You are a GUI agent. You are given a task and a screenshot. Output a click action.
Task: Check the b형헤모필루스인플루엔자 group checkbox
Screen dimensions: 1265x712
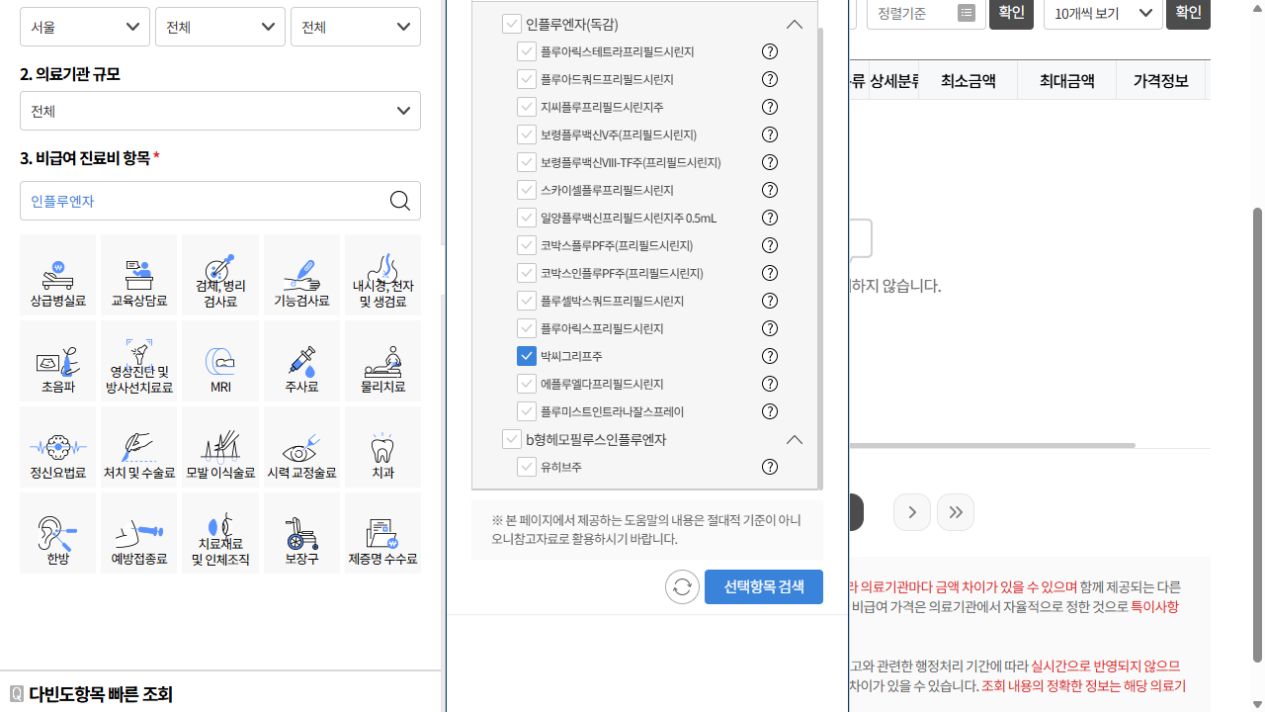[x=511, y=438]
